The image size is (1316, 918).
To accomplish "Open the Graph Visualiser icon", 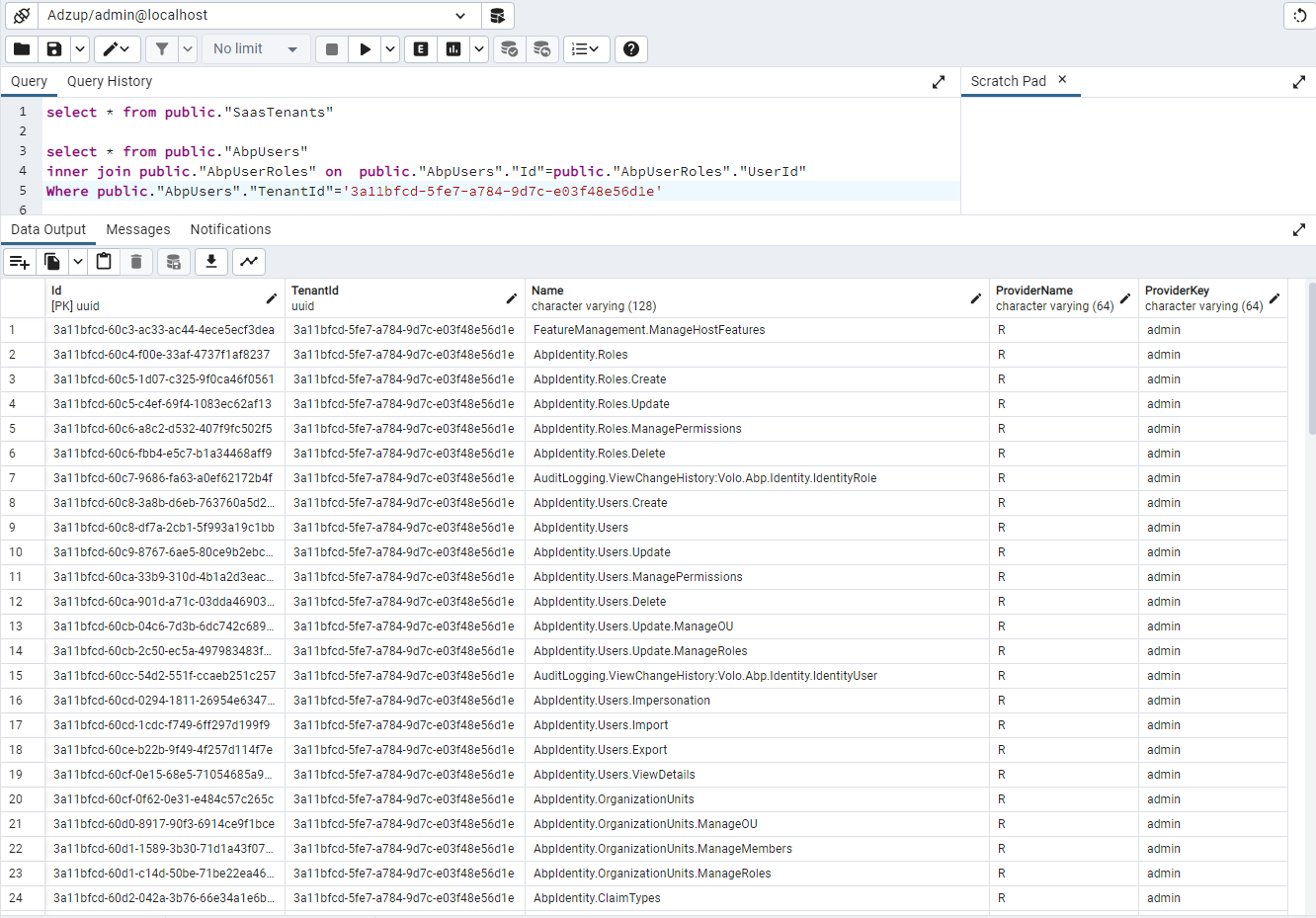I will pos(249,262).
